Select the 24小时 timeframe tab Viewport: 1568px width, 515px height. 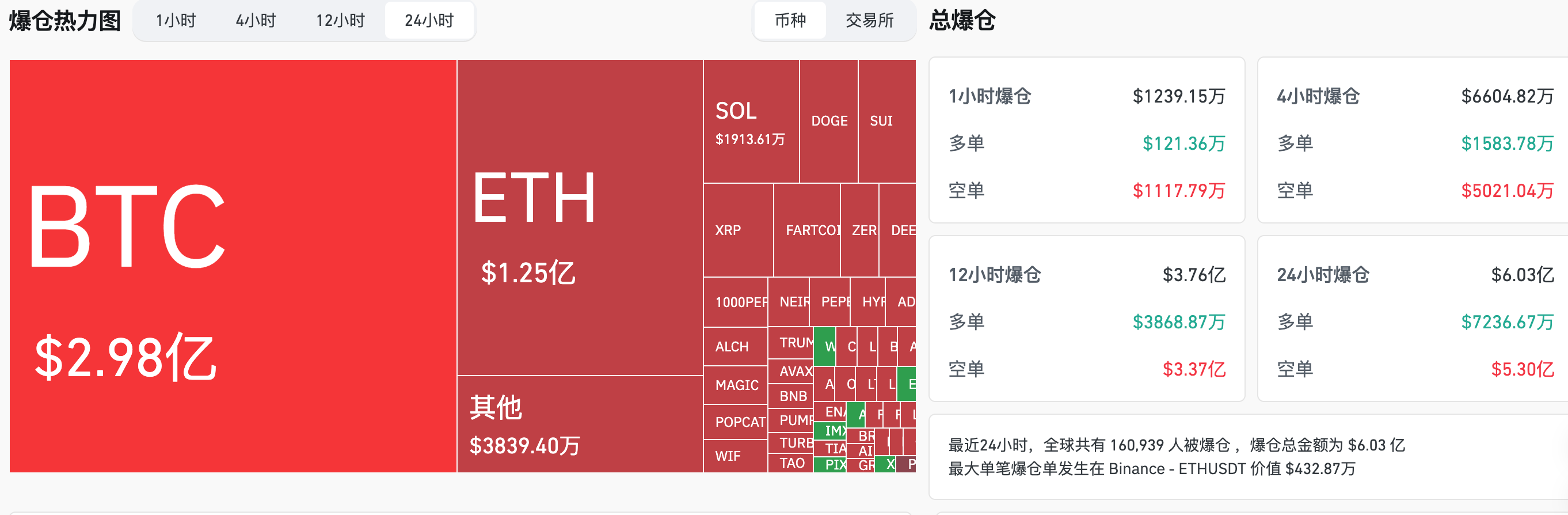click(429, 21)
